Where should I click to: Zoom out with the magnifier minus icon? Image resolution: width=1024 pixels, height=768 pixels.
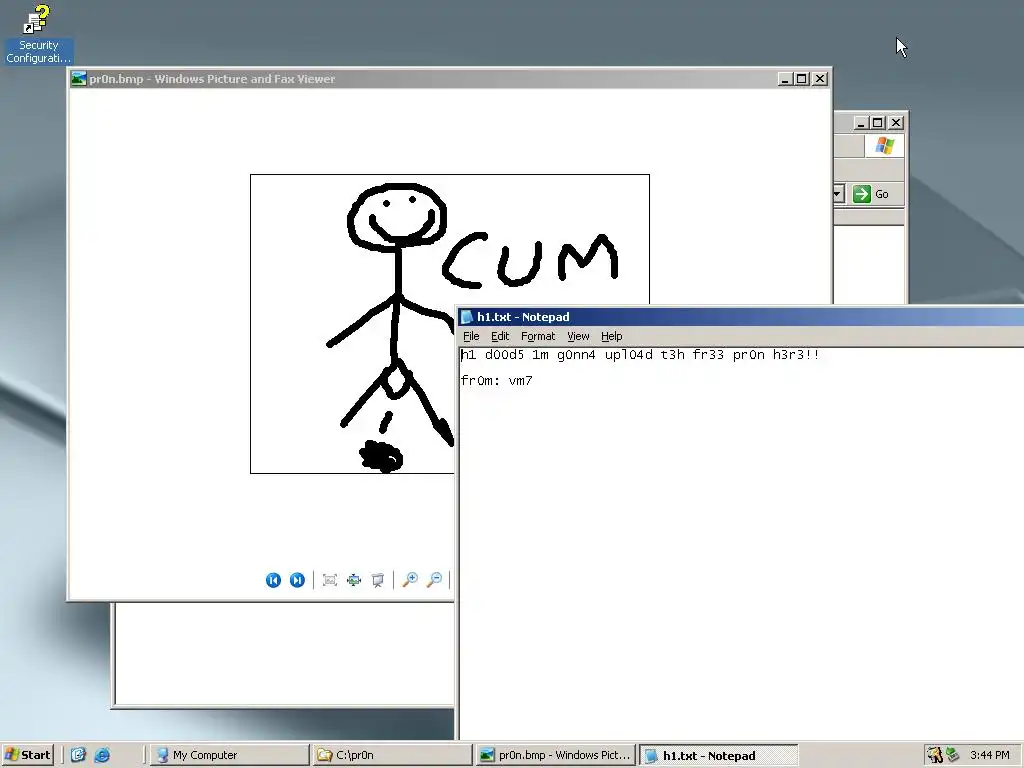434,579
